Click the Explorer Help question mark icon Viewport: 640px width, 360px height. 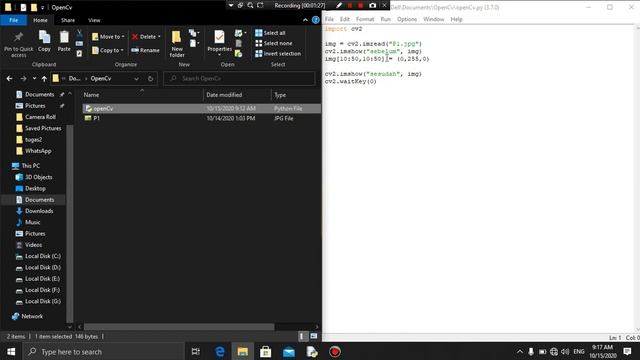tap(316, 20)
